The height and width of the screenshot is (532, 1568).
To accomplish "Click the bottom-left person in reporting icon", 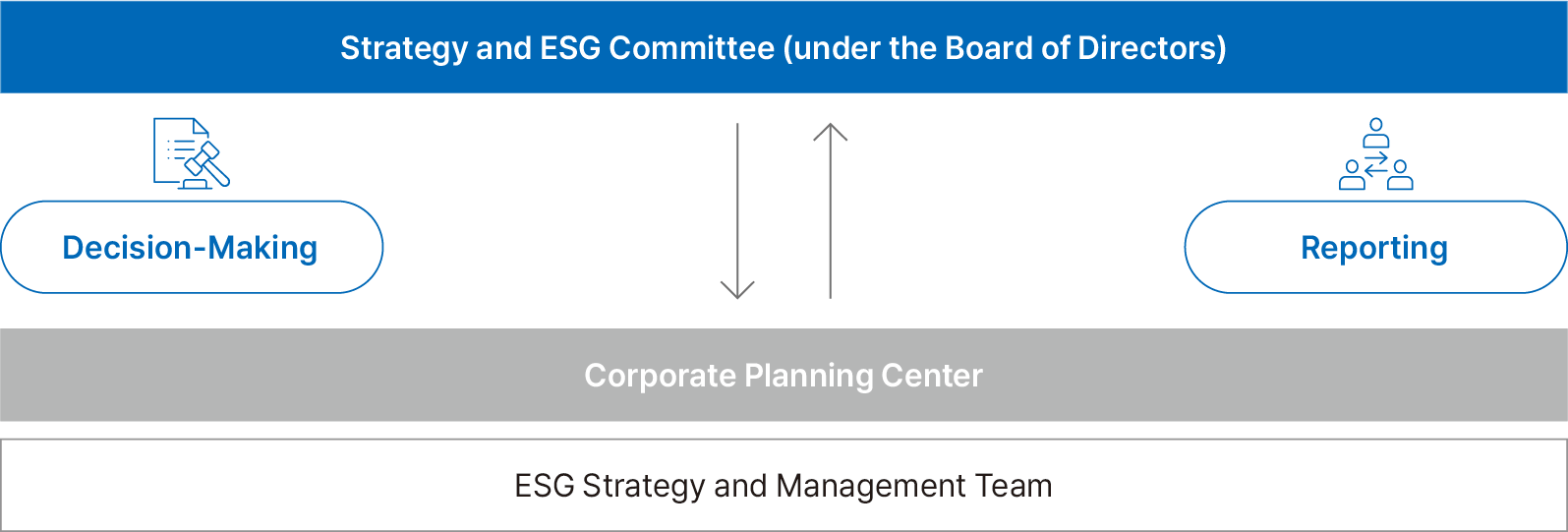I will point(1352,174).
